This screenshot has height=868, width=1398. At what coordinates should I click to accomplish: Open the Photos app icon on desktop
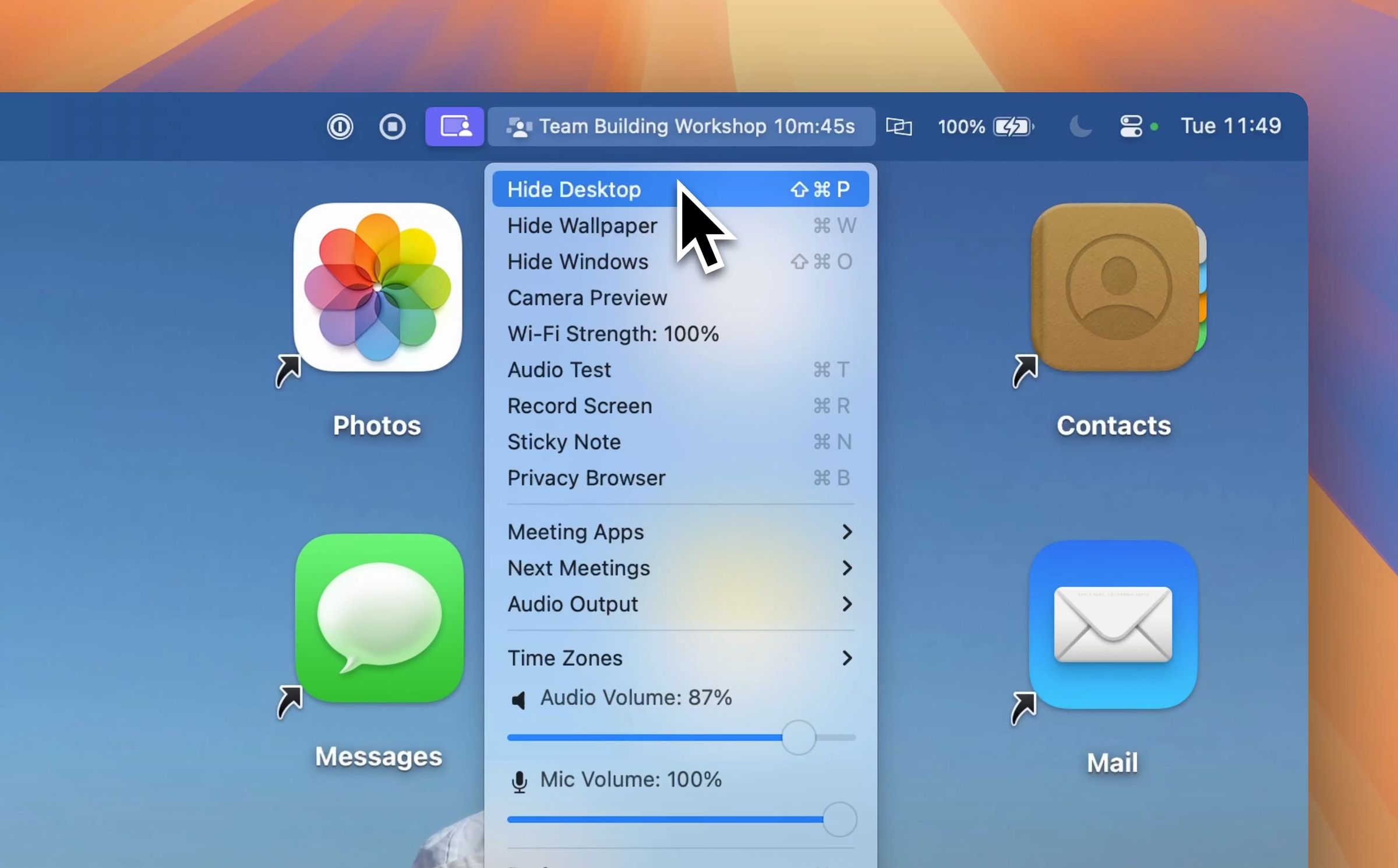tap(378, 287)
